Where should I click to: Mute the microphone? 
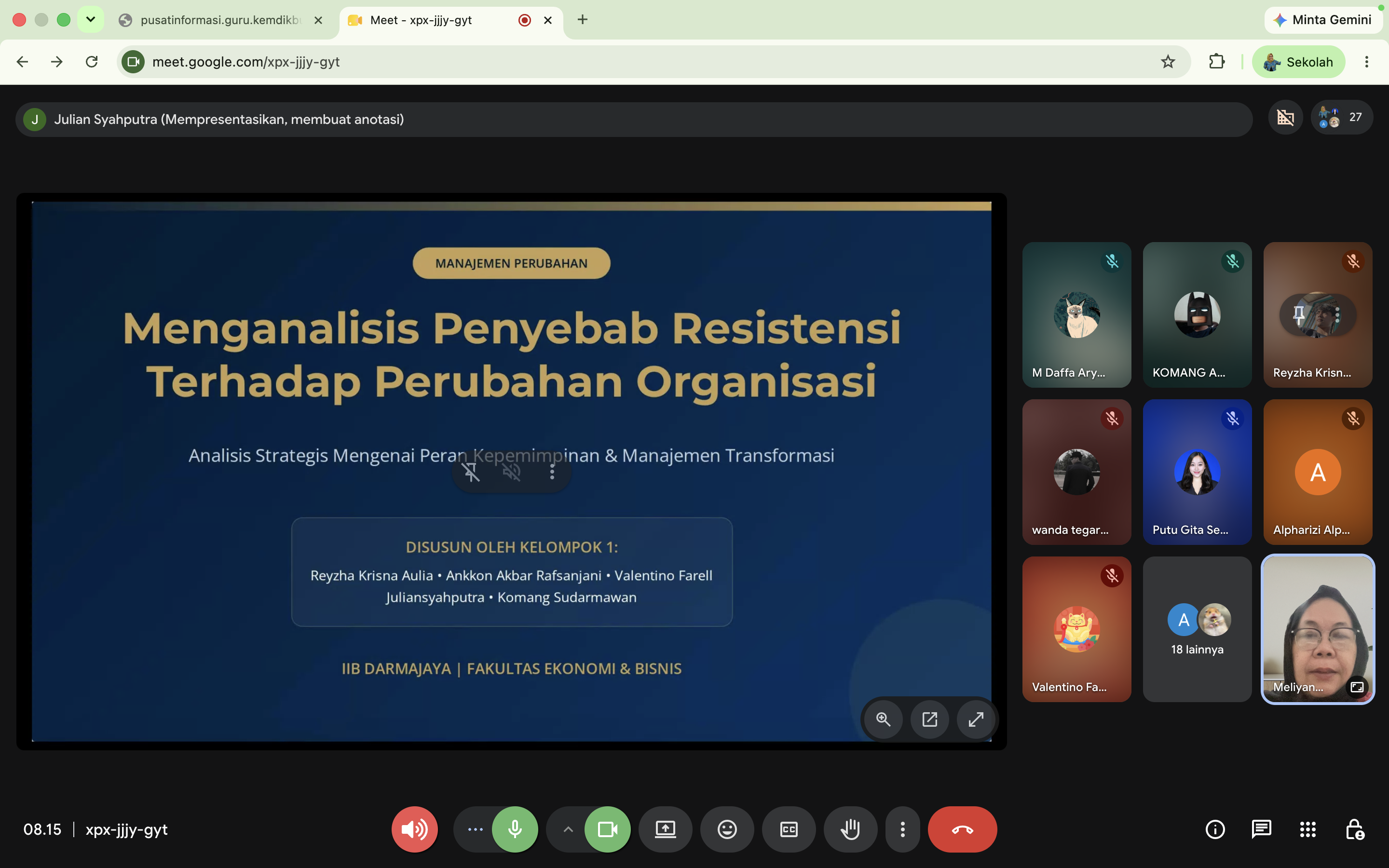coord(515,829)
